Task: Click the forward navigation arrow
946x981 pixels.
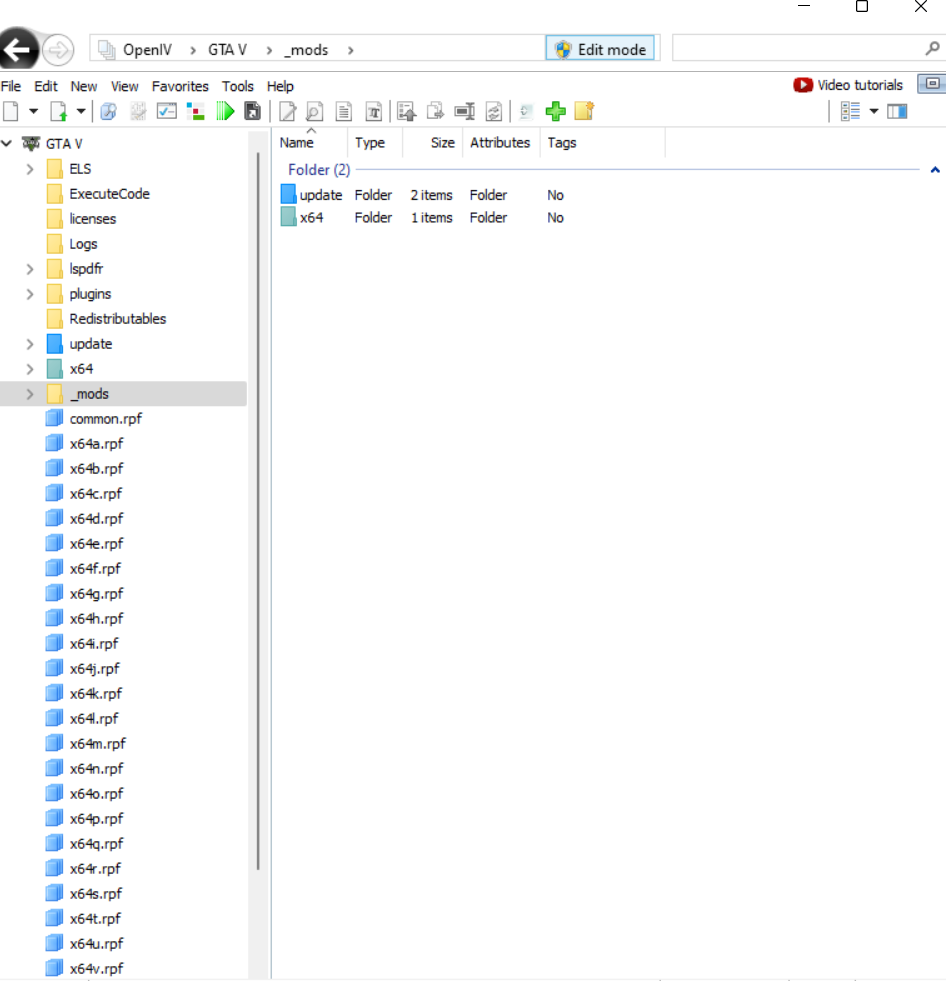Action: pyautogui.click(x=58, y=49)
